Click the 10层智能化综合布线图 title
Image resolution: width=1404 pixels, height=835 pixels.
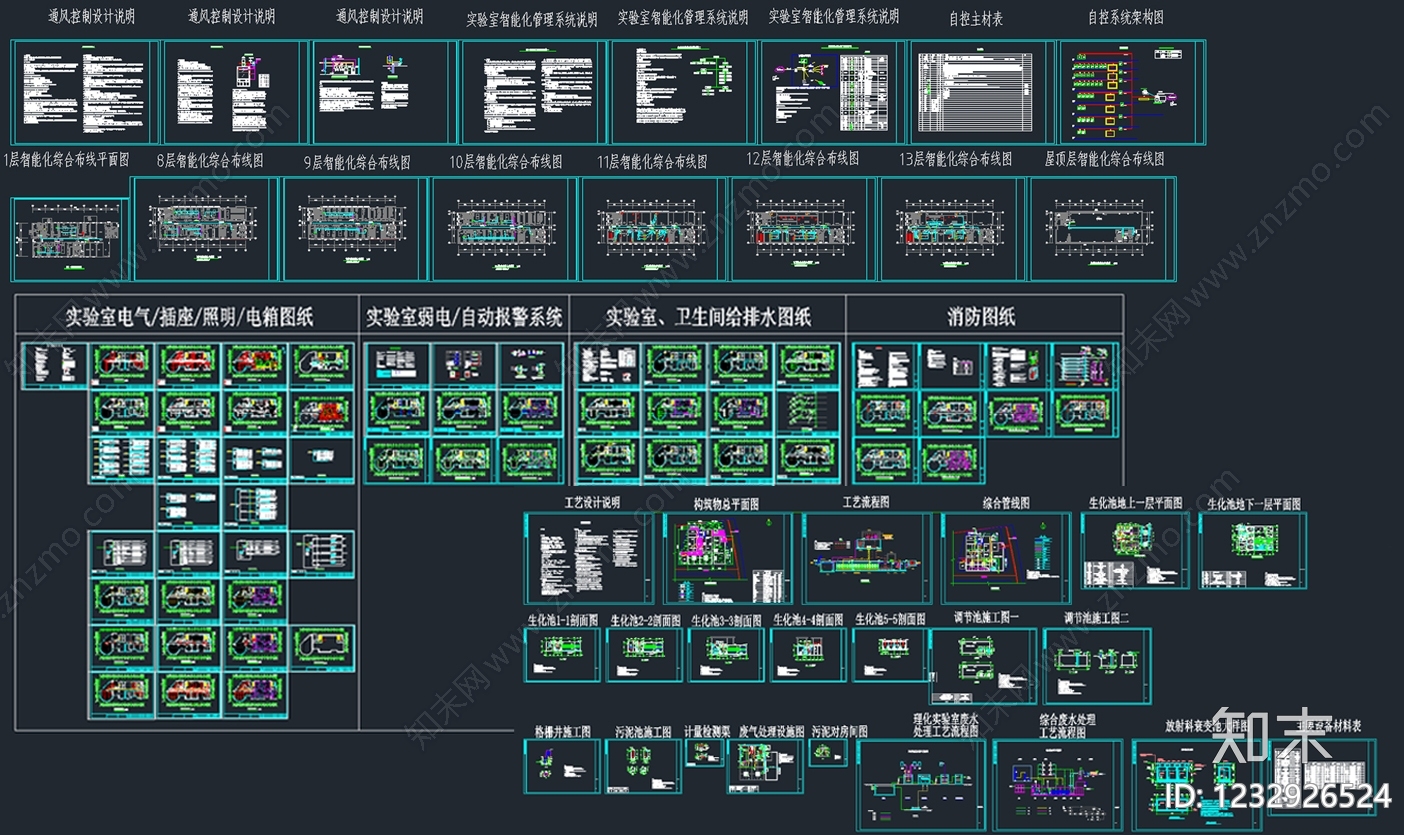tap(506, 161)
